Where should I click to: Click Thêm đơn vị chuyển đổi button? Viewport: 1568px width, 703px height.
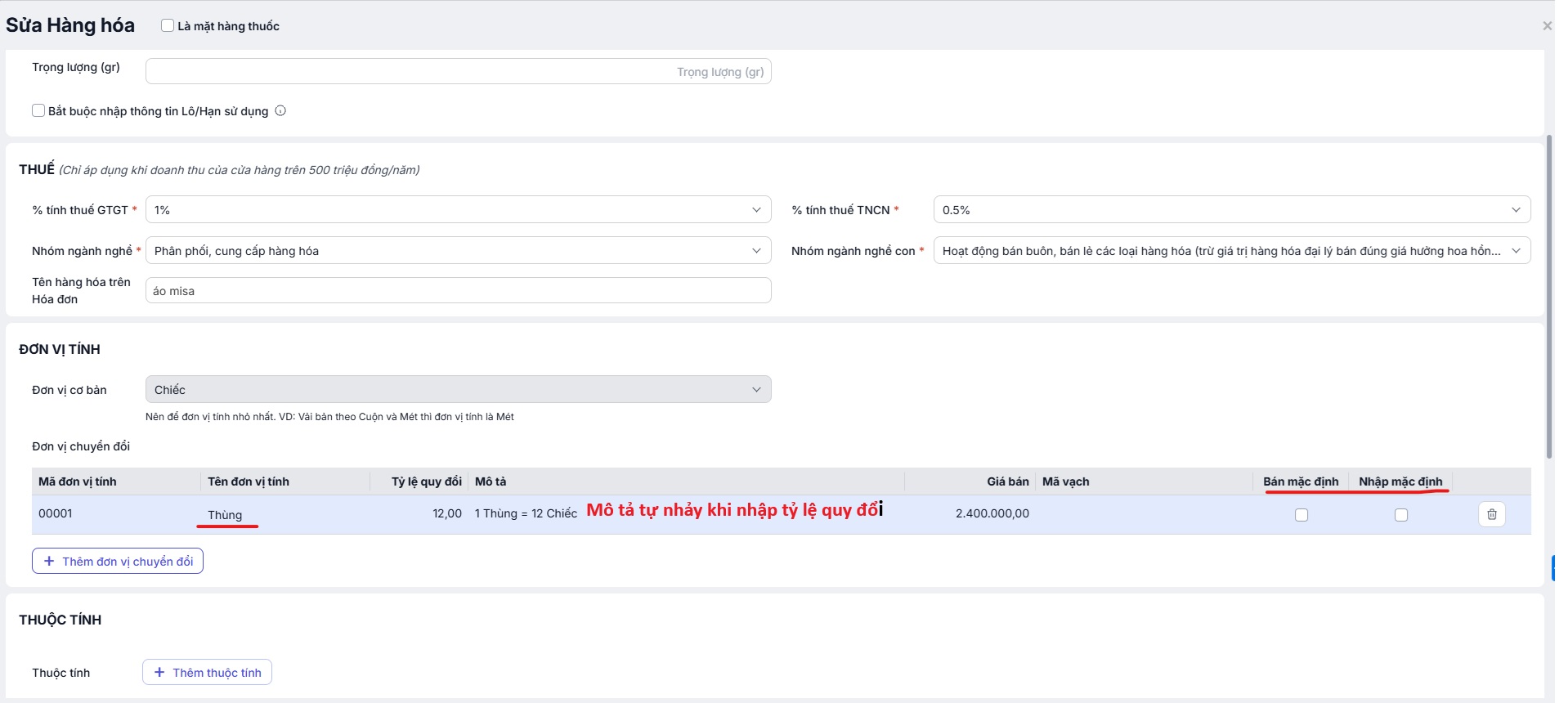pyautogui.click(x=118, y=562)
